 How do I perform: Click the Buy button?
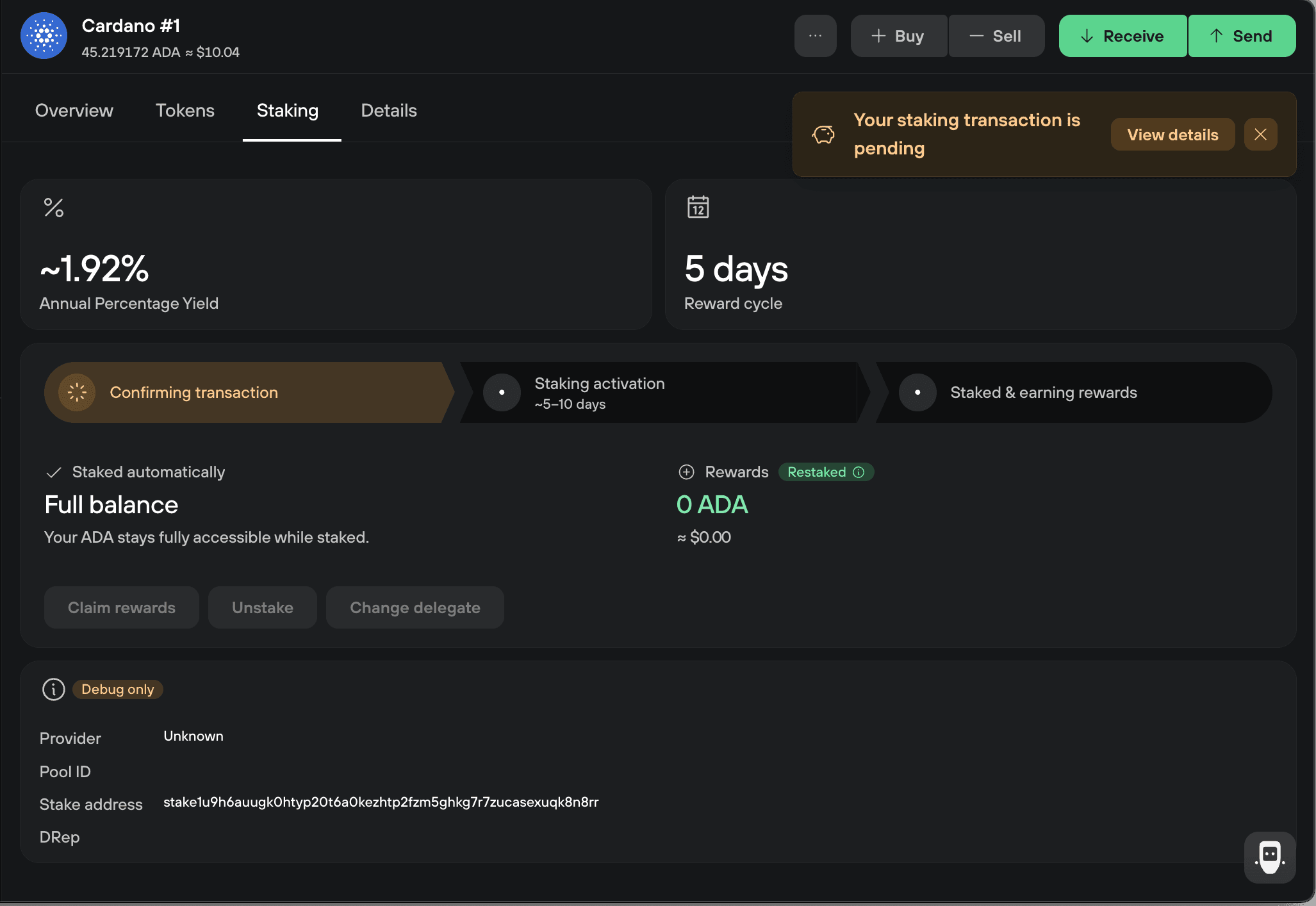pyautogui.click(x=899, y=36)
